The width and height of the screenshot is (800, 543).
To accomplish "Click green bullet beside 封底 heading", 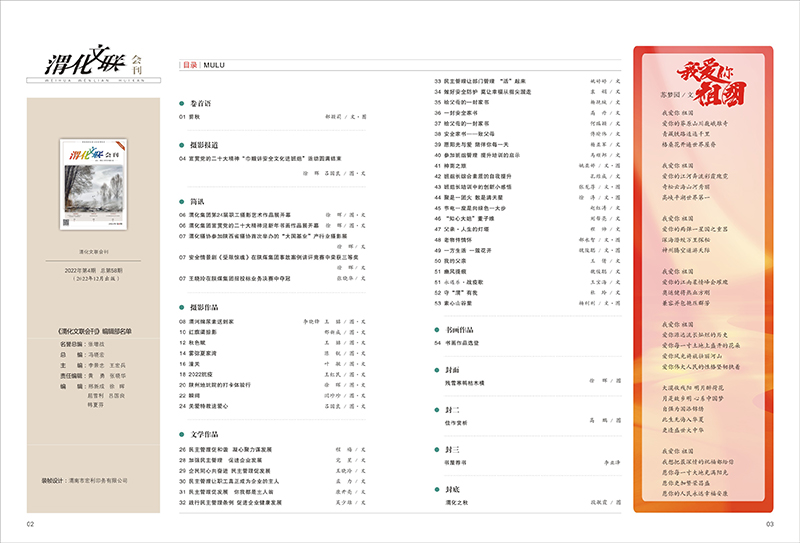I will (438, 489).
